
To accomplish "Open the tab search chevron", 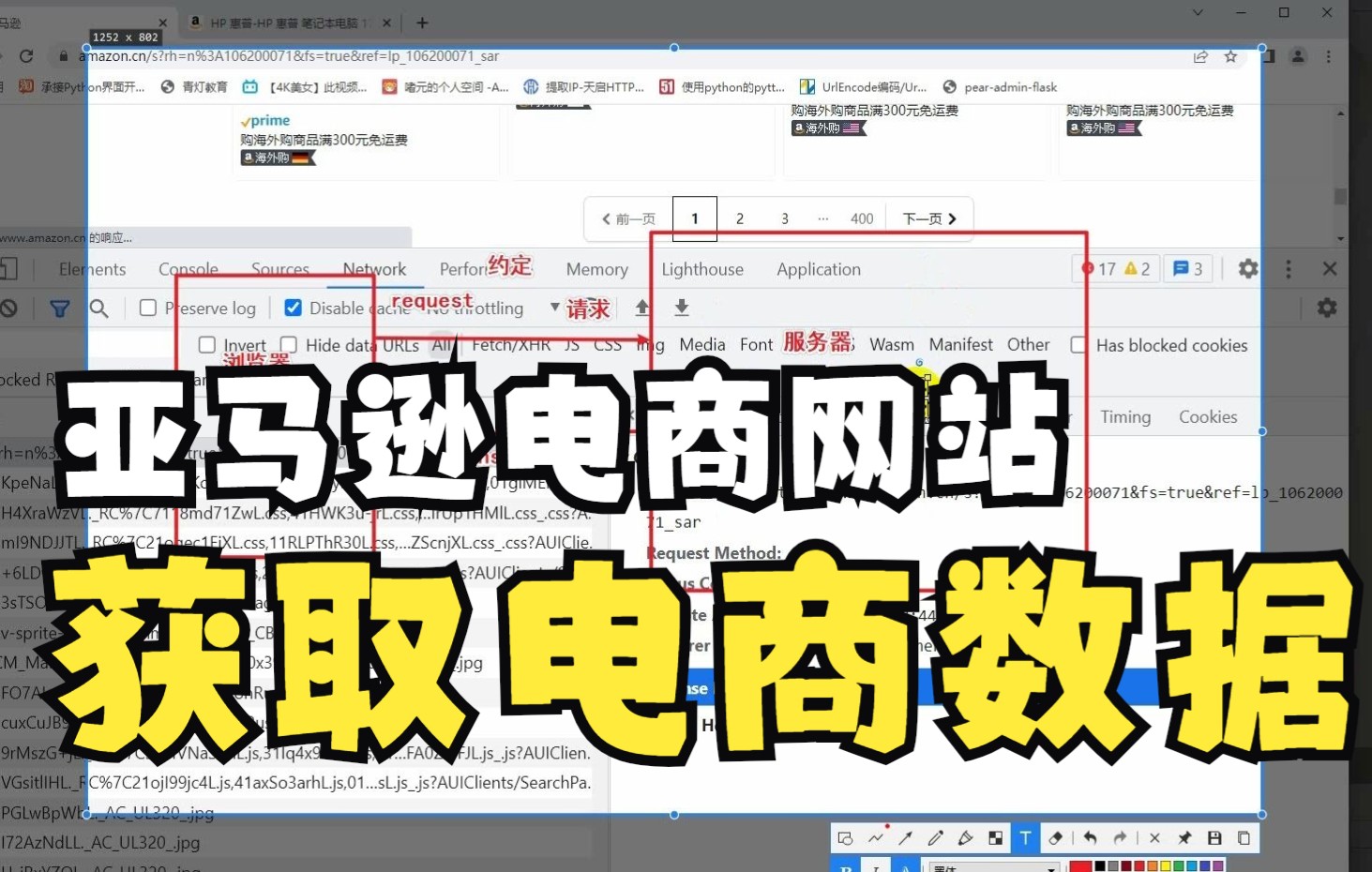I will (1198, 12).
